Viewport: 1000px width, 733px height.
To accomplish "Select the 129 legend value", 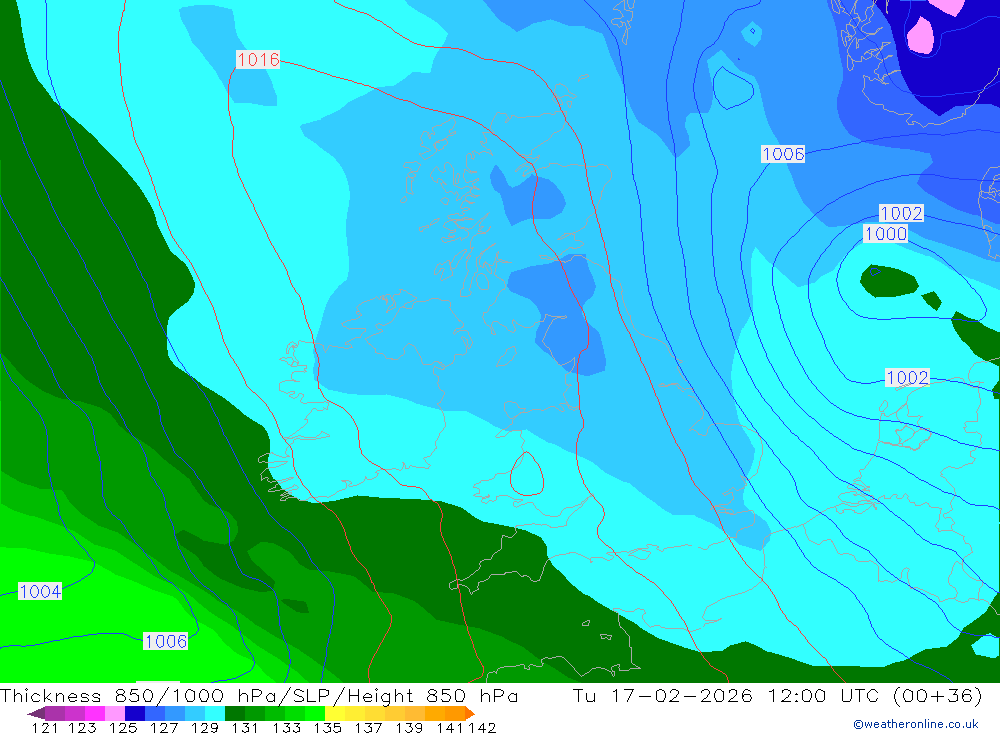I will 205,727.
